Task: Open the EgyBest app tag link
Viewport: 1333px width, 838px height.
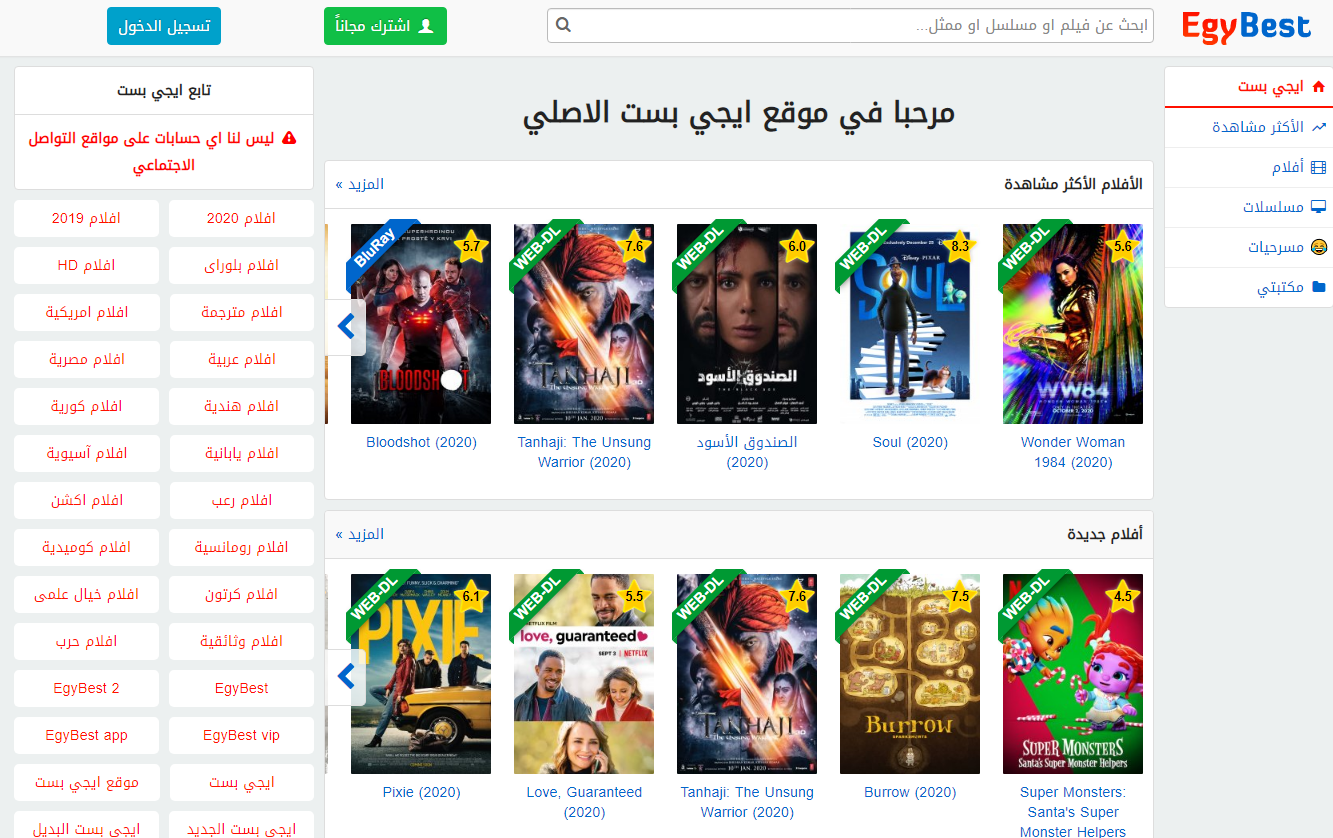Action: (87, 735)
